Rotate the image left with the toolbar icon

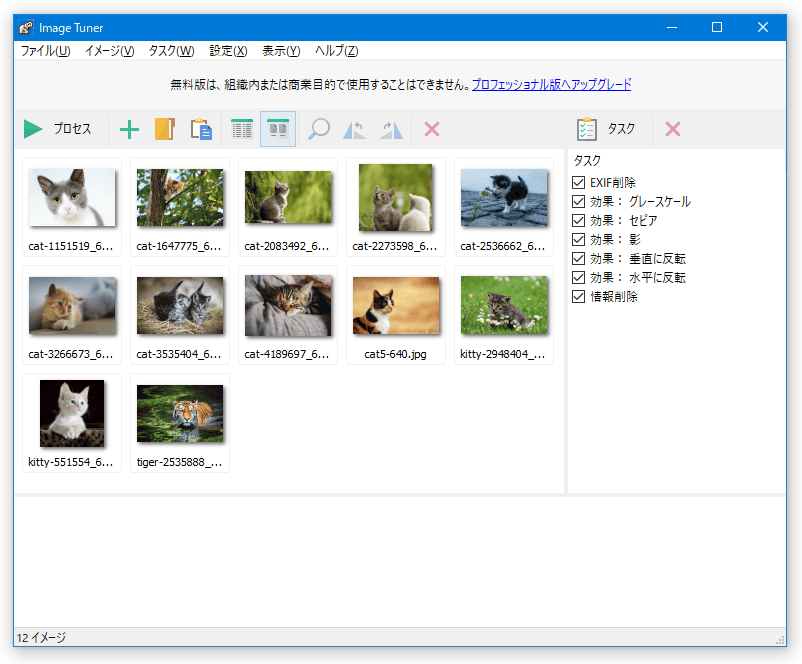click(354, 130)
